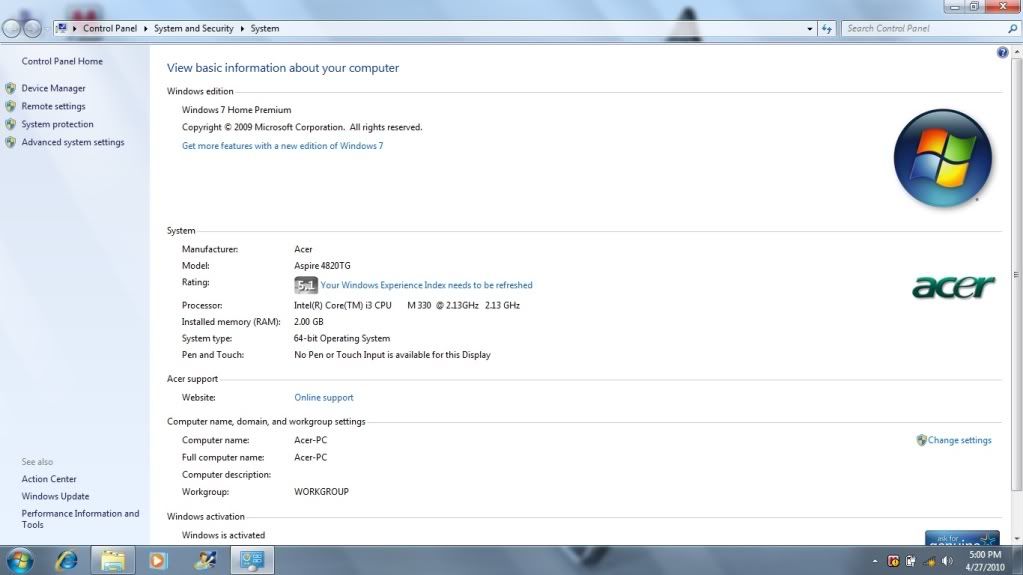Click the scrollbar up arrow

point(1016,52)
